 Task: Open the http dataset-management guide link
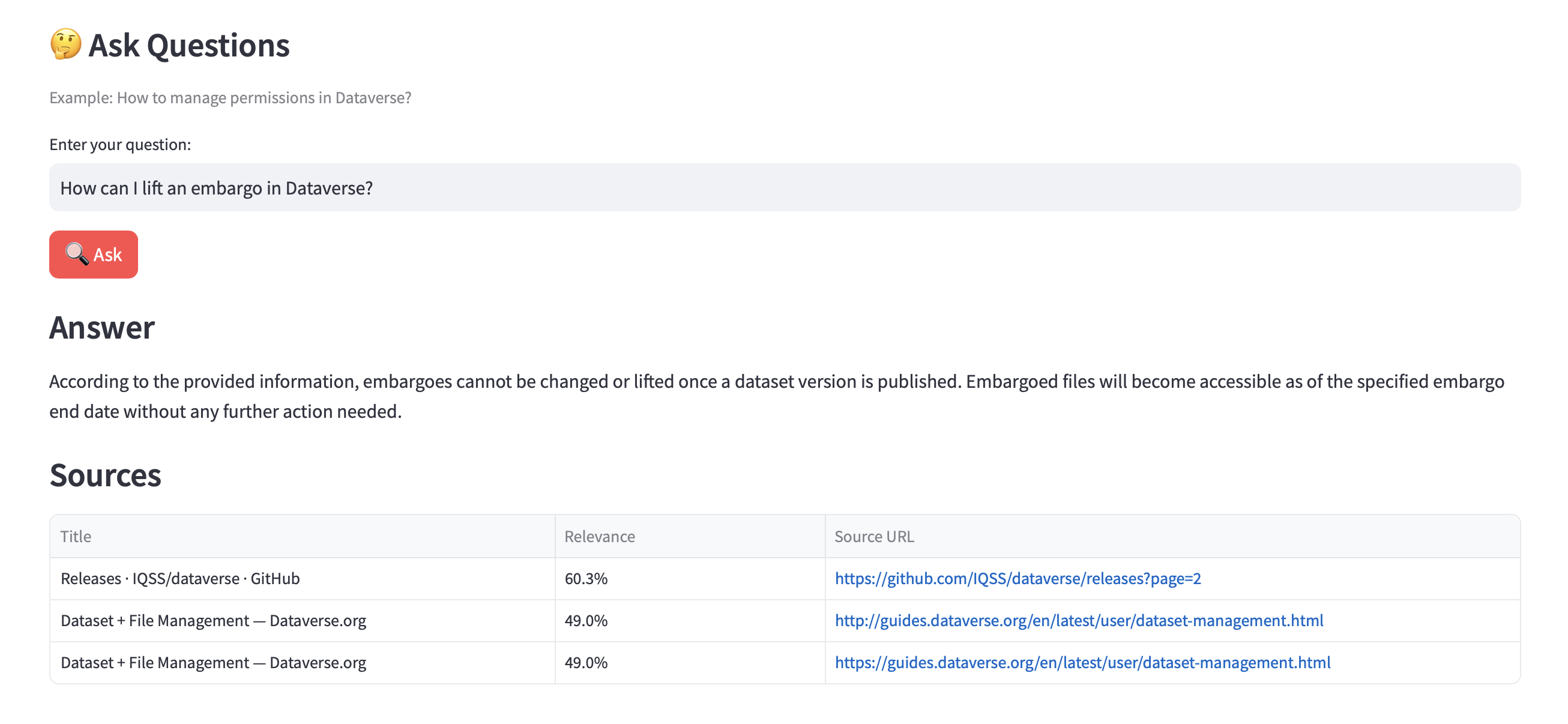tap(1078, 621)
